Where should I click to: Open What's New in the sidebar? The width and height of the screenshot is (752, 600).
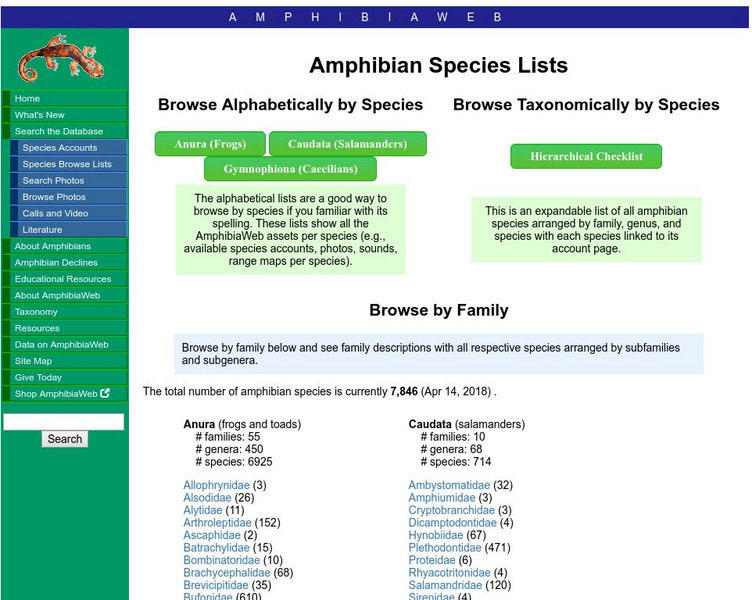coord(65,115)
